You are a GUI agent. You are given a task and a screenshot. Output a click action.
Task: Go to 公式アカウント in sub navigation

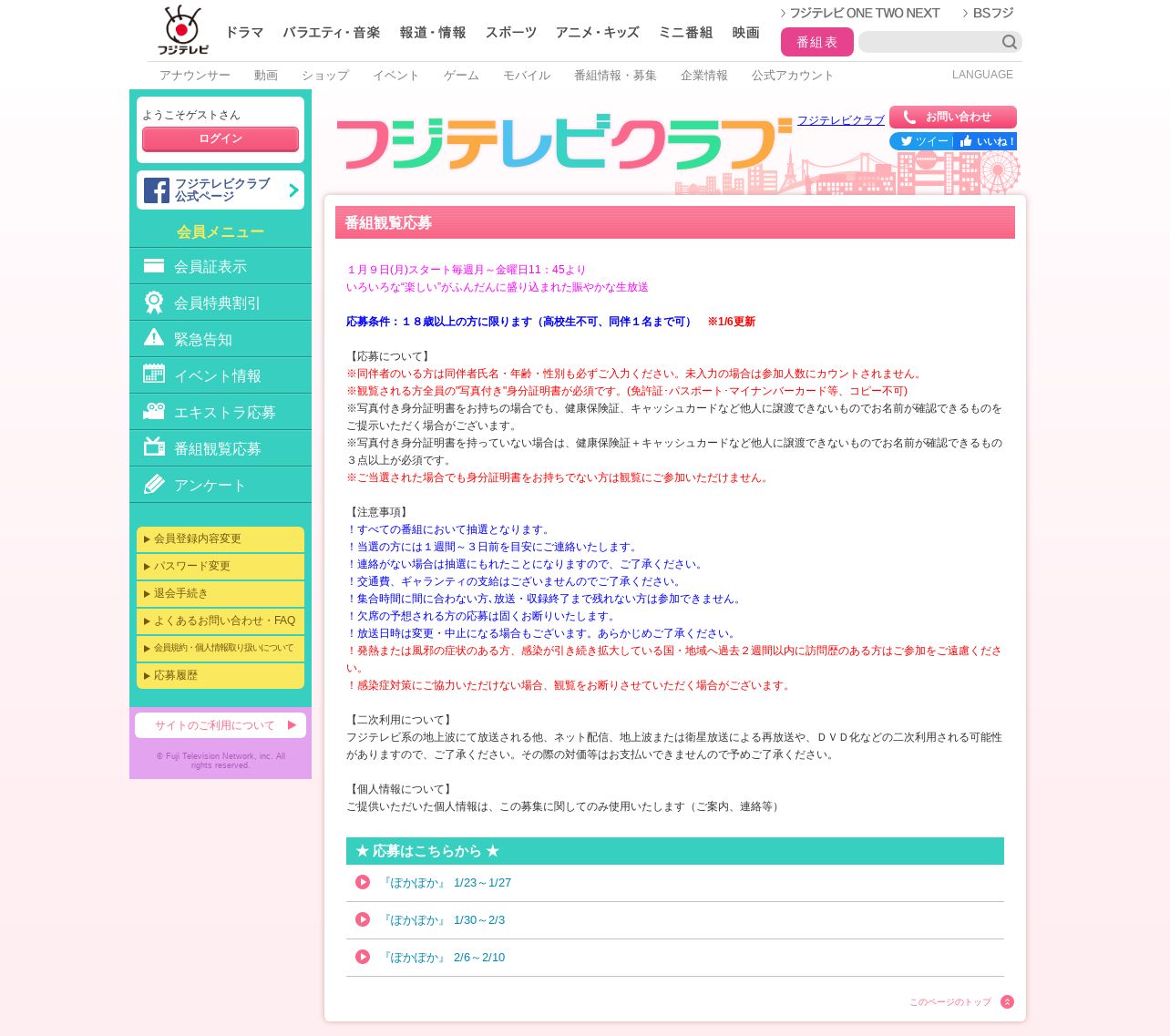[x=793, y=76]
